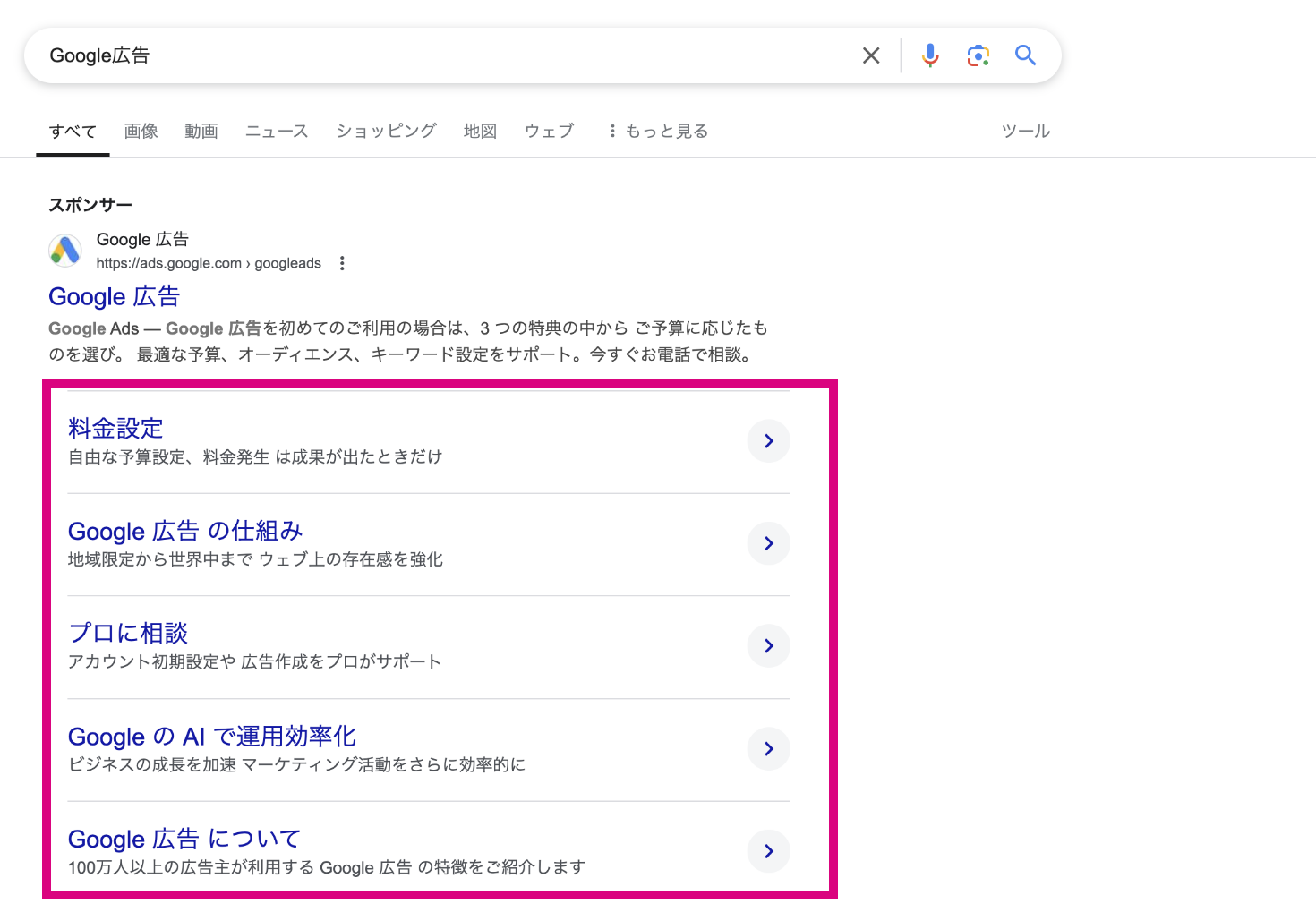The image size is (1316, 912).
Task: Open the 料金設定 sitelink title
Action: 115,429
